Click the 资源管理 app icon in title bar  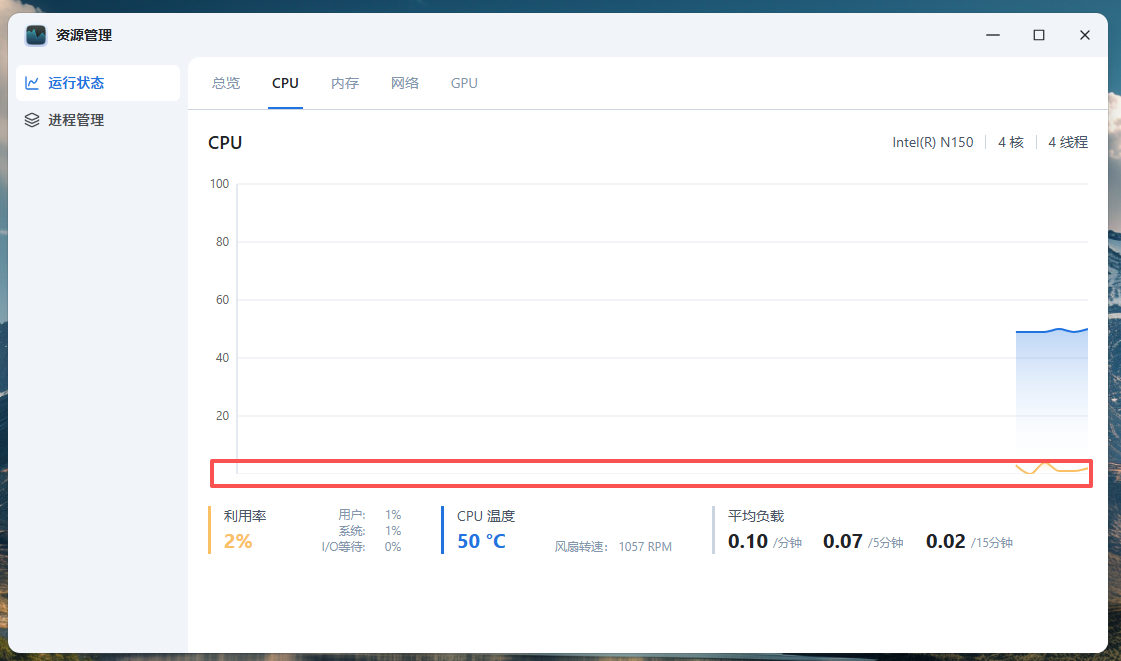36,35
